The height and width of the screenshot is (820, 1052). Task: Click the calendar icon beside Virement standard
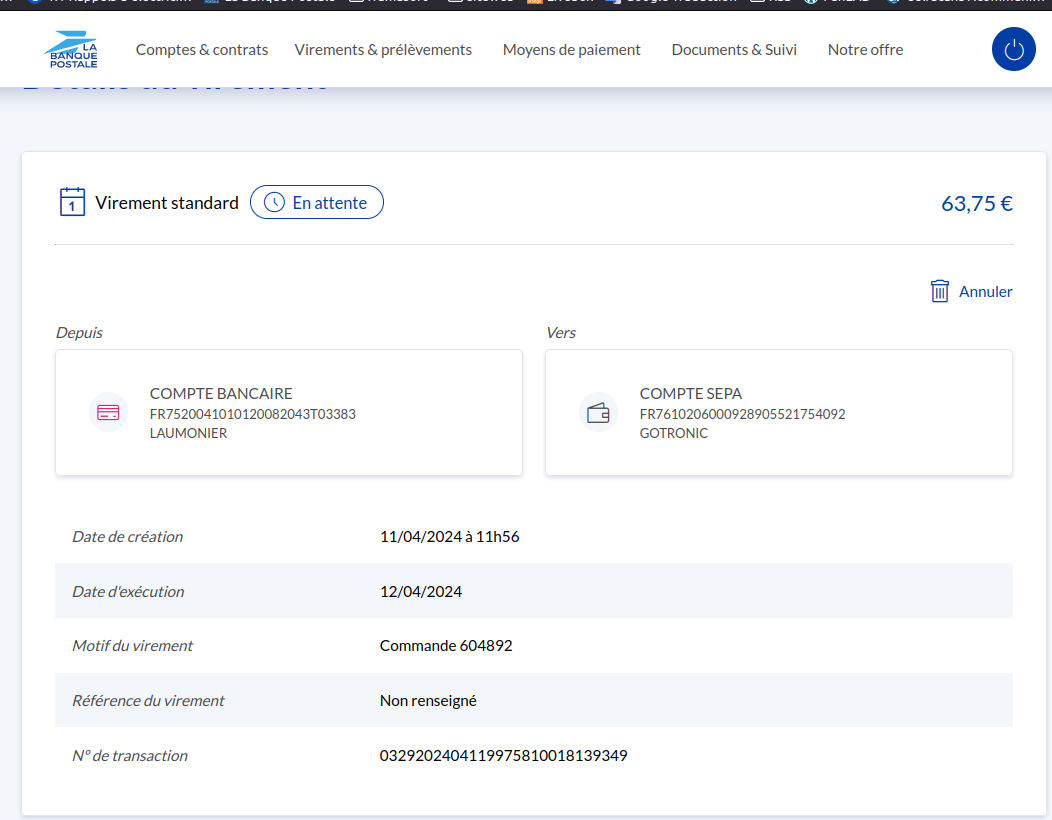pyautogui.click(x=72, y=202)
